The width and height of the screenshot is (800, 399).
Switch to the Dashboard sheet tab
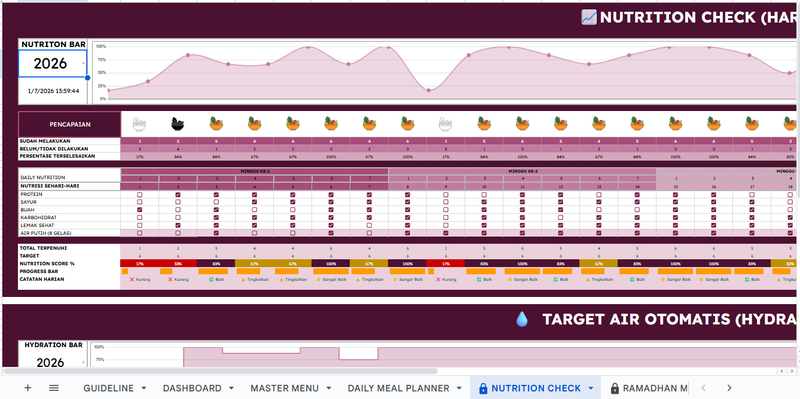pos(192,388)
